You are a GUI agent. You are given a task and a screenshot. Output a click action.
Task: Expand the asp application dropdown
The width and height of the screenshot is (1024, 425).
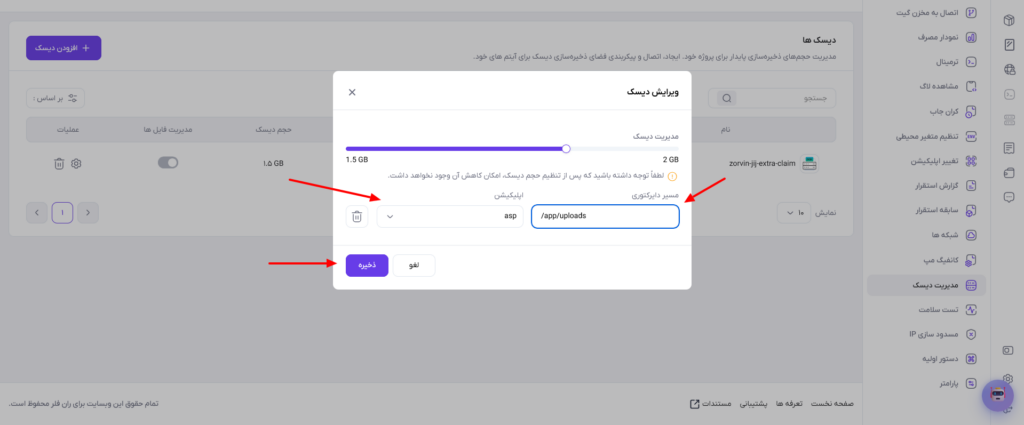450,217
